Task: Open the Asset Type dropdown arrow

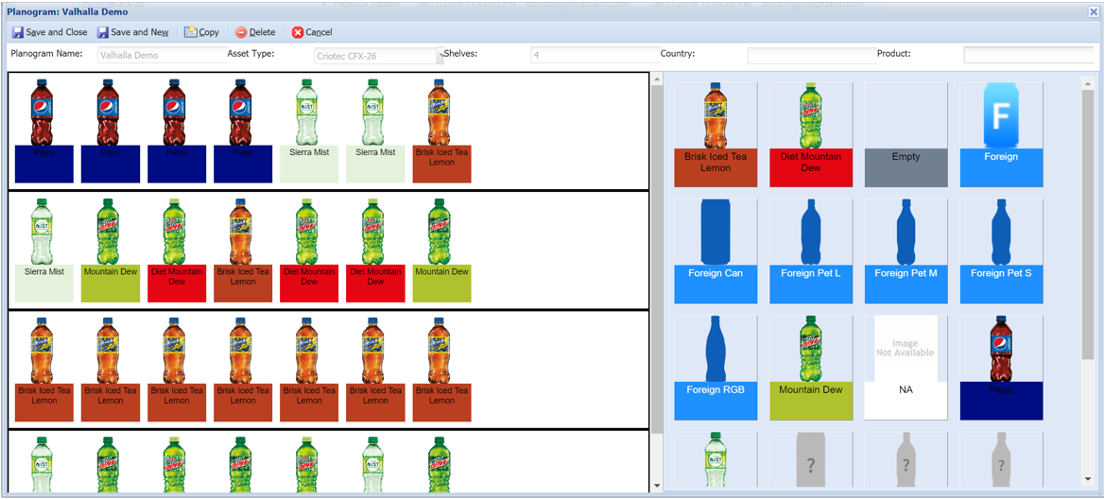Action: point(439,55)
